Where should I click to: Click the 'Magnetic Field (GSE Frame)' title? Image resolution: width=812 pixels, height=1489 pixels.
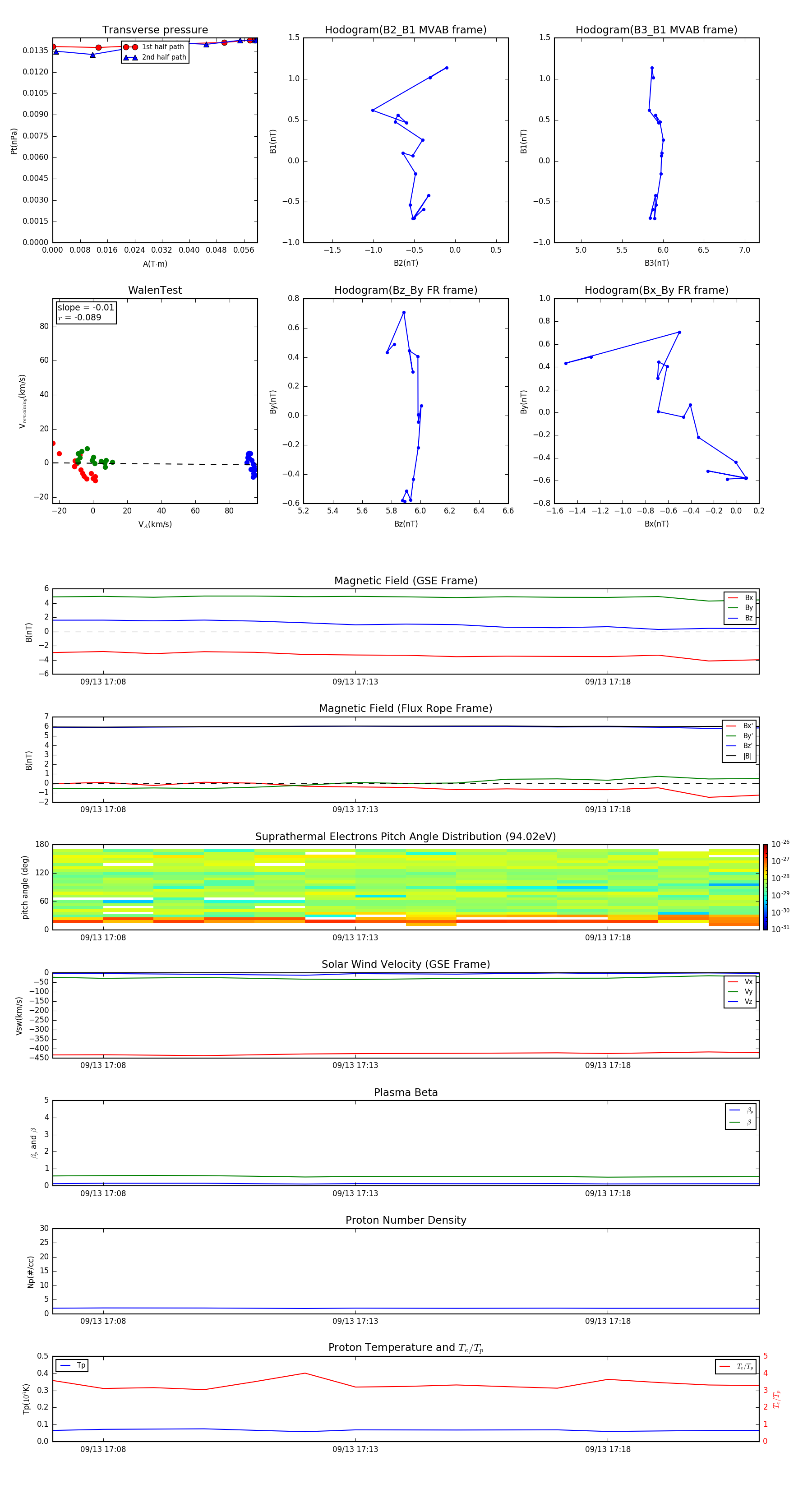pos(406,581)
